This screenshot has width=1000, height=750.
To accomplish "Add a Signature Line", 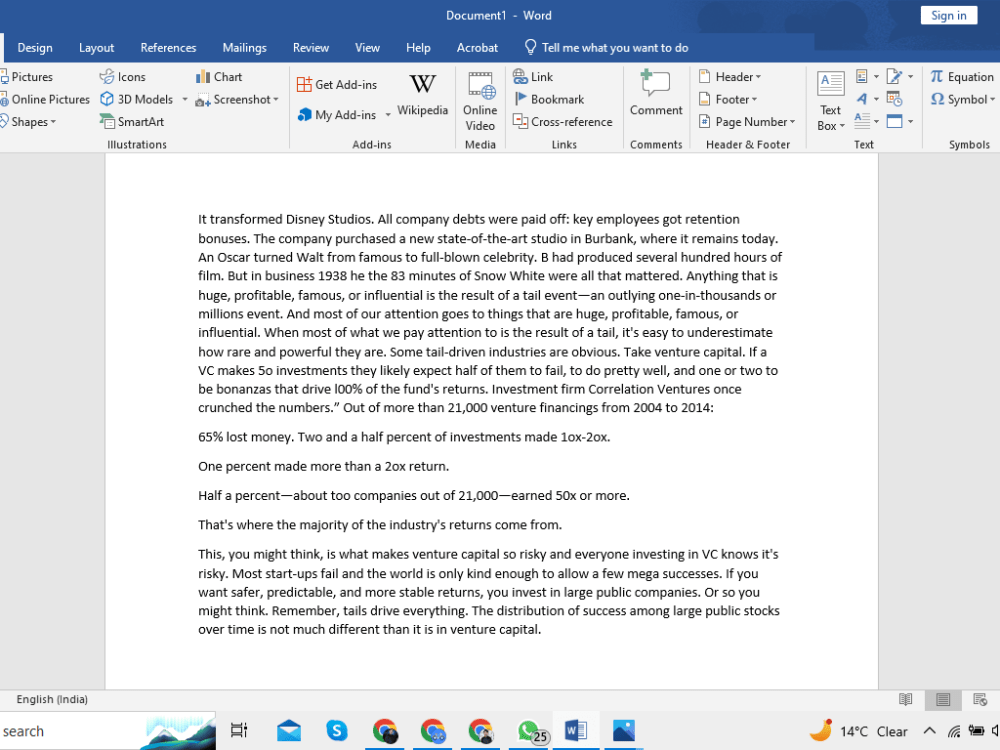I will [x=900, y=77].
